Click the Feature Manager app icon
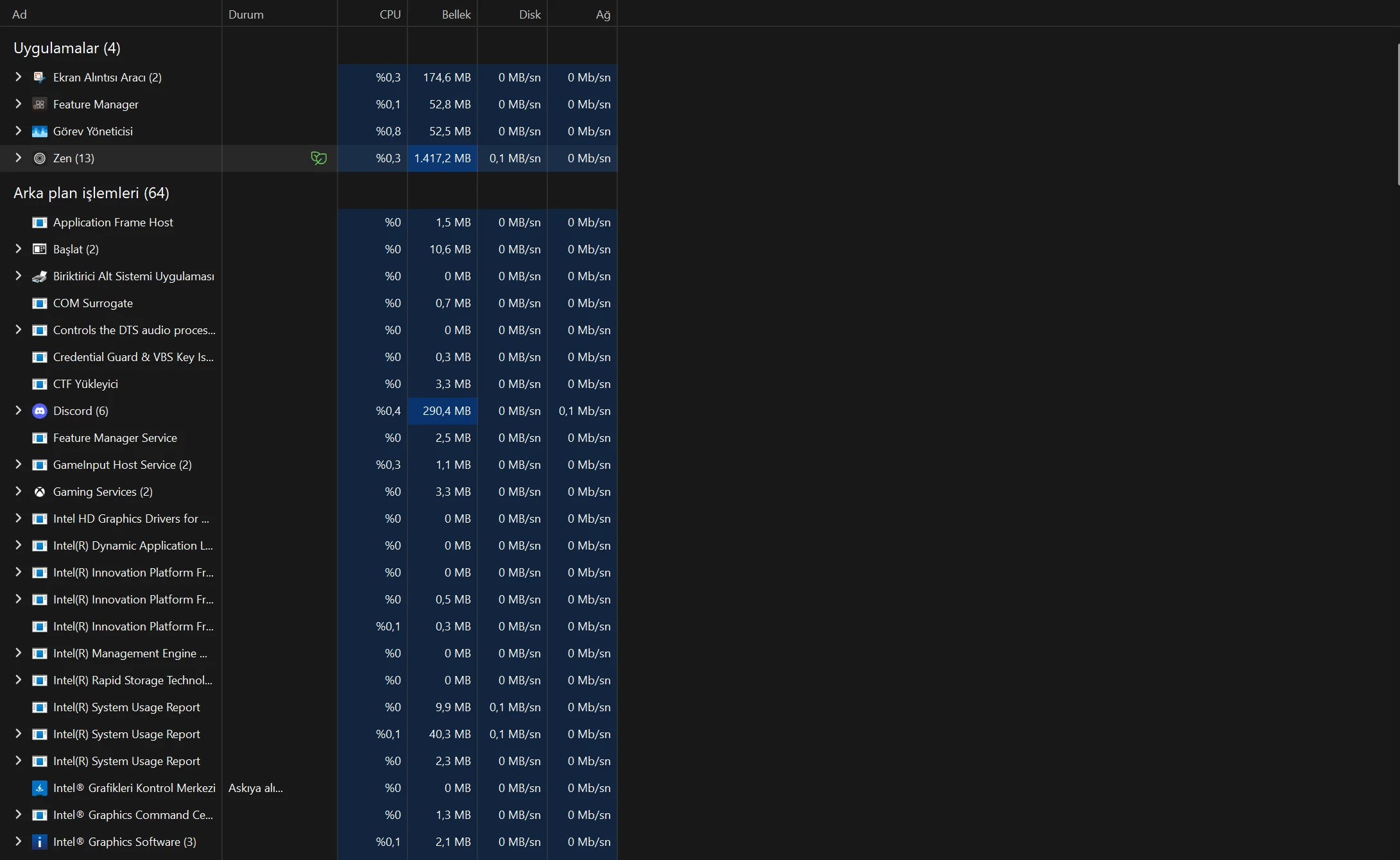The width and height of the screenshot is (1400, 860). 40,105
